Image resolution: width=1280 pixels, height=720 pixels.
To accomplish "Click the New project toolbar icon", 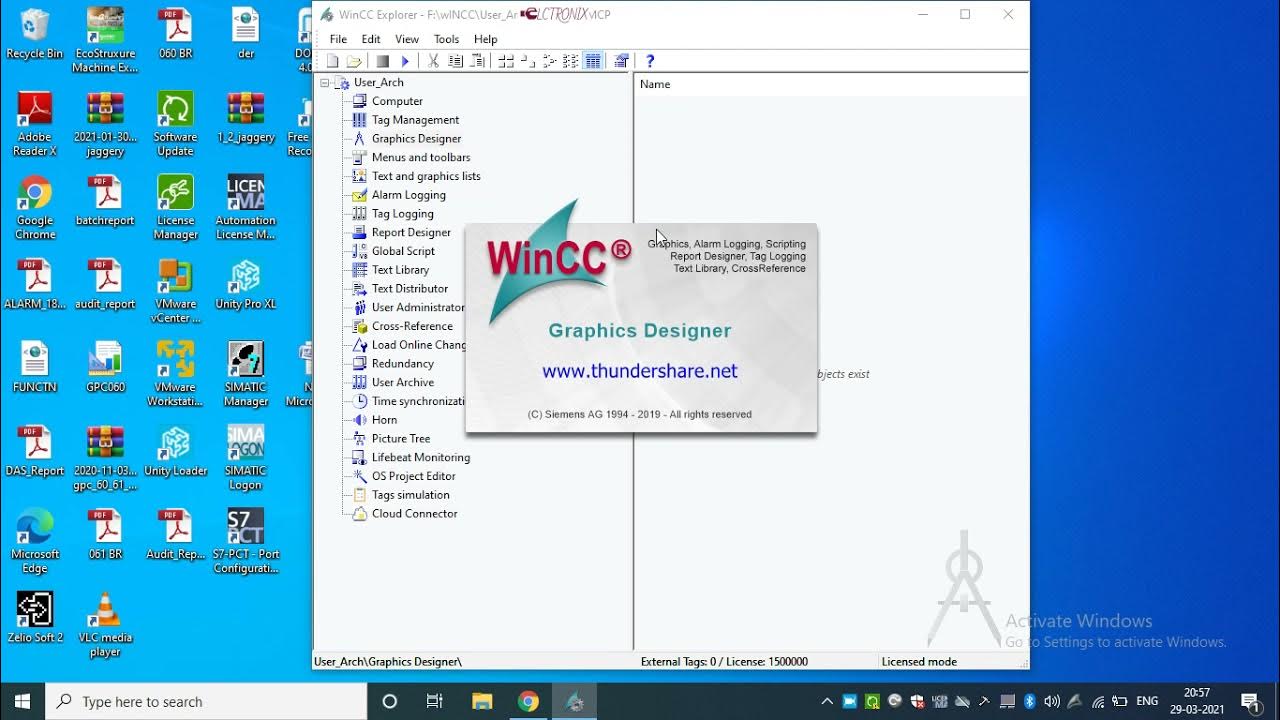I will (332, 61).
